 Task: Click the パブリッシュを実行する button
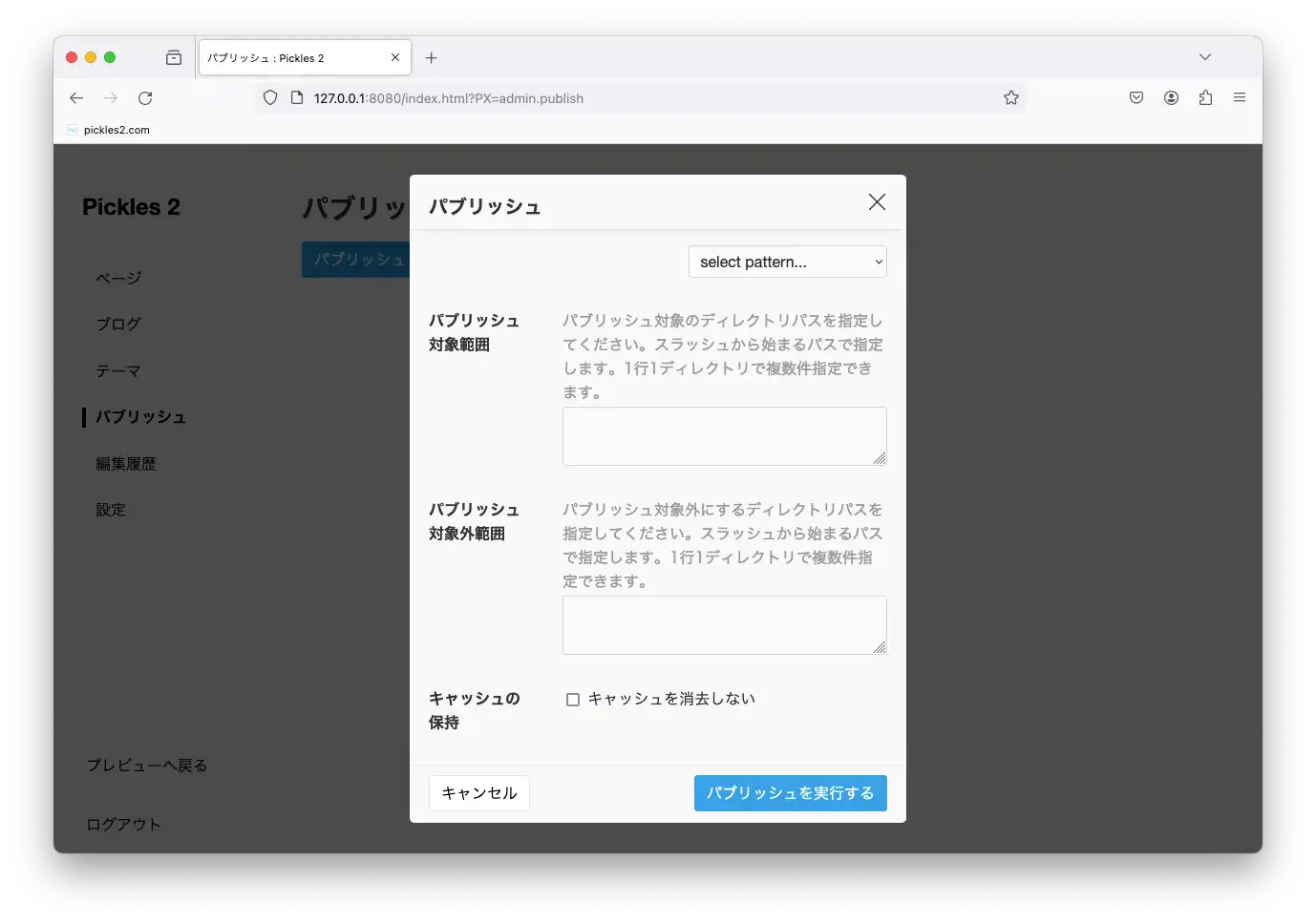pos(790,793)
